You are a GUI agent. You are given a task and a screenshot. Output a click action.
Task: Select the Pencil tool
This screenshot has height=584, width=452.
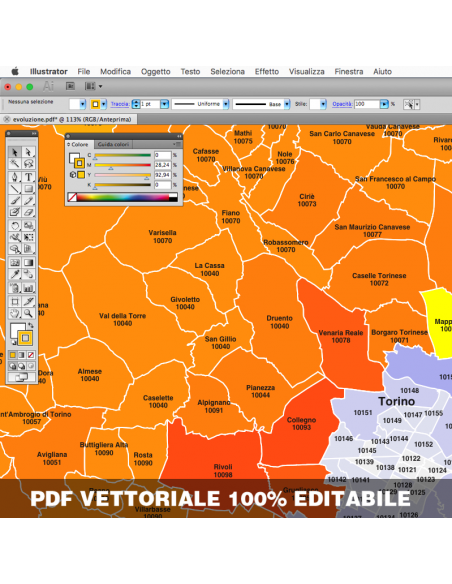pyautogui.click(x=28, y=201)
